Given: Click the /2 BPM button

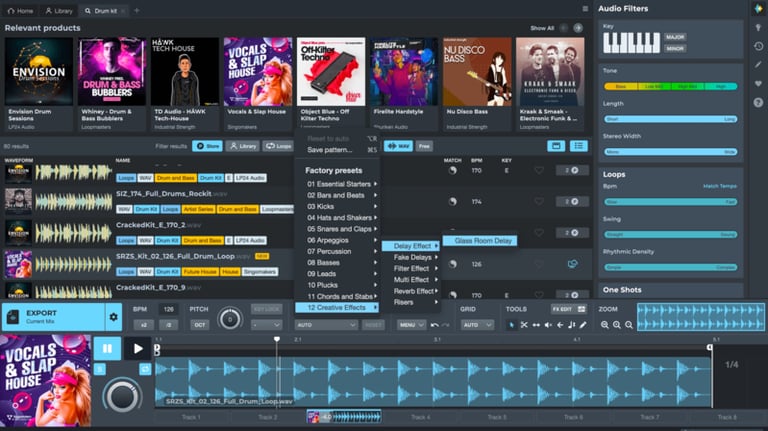Looking at the screenshot, I should [x=168, y=325].
